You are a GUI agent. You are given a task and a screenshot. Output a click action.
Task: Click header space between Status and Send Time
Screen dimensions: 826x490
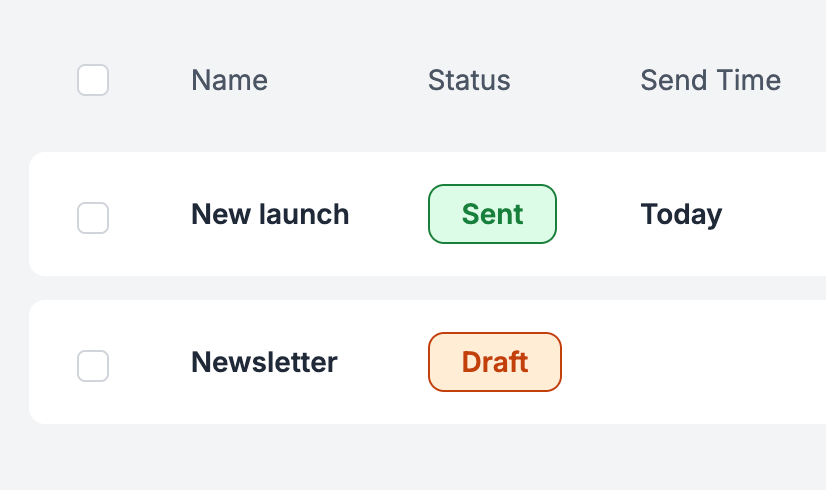click(575, 80)
